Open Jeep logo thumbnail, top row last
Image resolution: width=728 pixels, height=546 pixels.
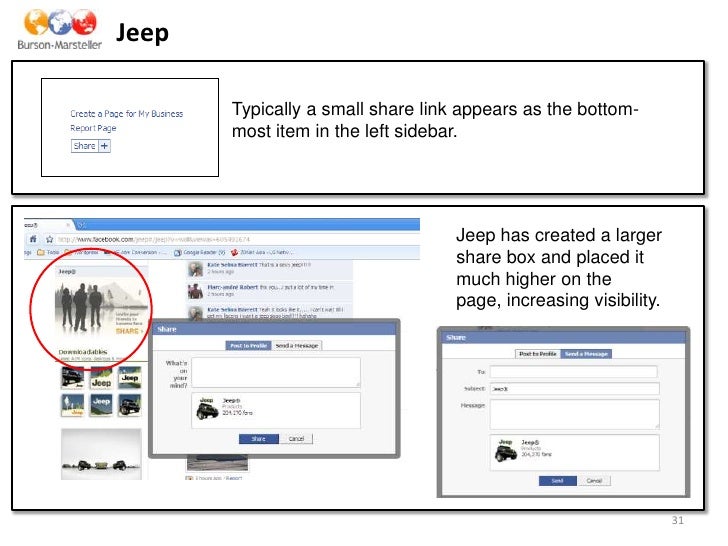(130, 377)
